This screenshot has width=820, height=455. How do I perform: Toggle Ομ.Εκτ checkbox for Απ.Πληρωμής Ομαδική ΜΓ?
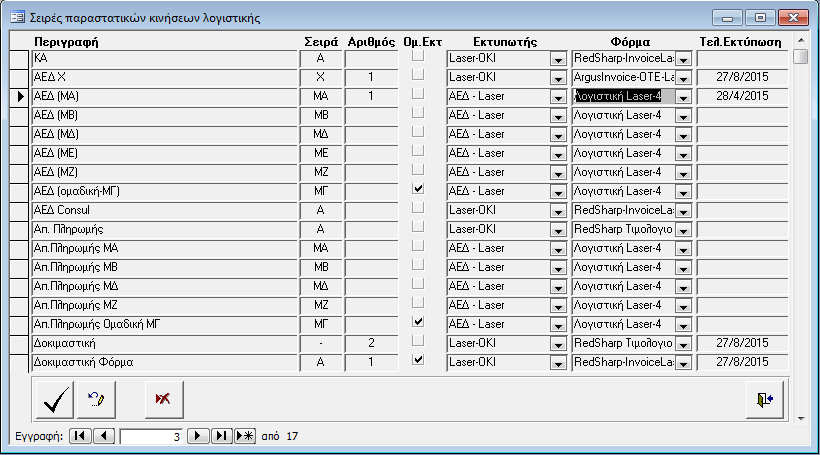click(418, 322)
